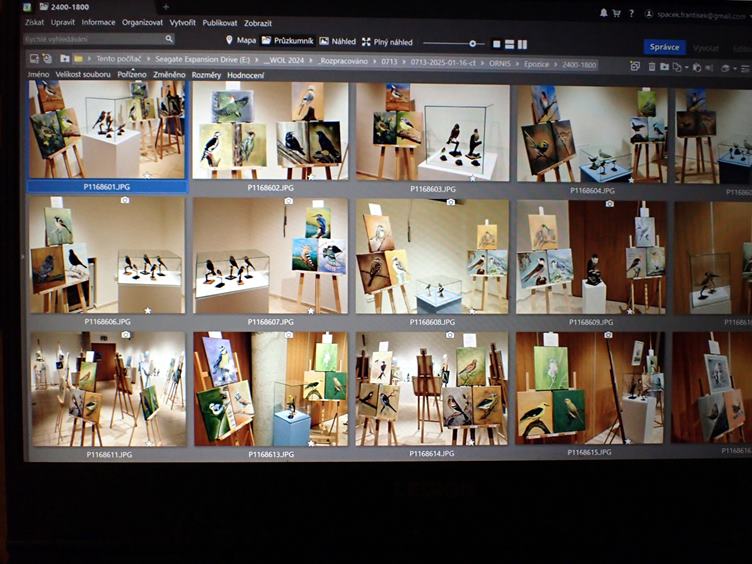Open the Zobrazit menu
Image resolution: width=752 pixels, height=564 pixels.
pyautogui.click(x=258, y=23)
